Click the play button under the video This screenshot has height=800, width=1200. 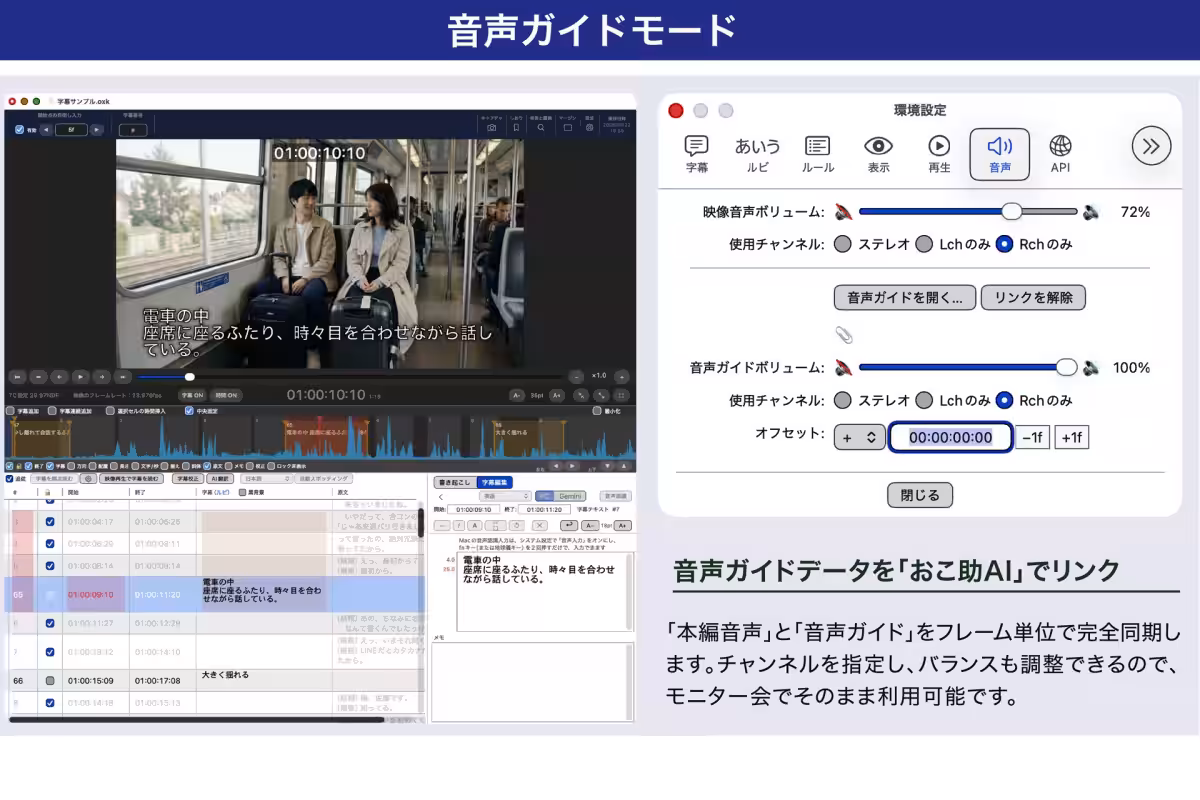point(80,377)
